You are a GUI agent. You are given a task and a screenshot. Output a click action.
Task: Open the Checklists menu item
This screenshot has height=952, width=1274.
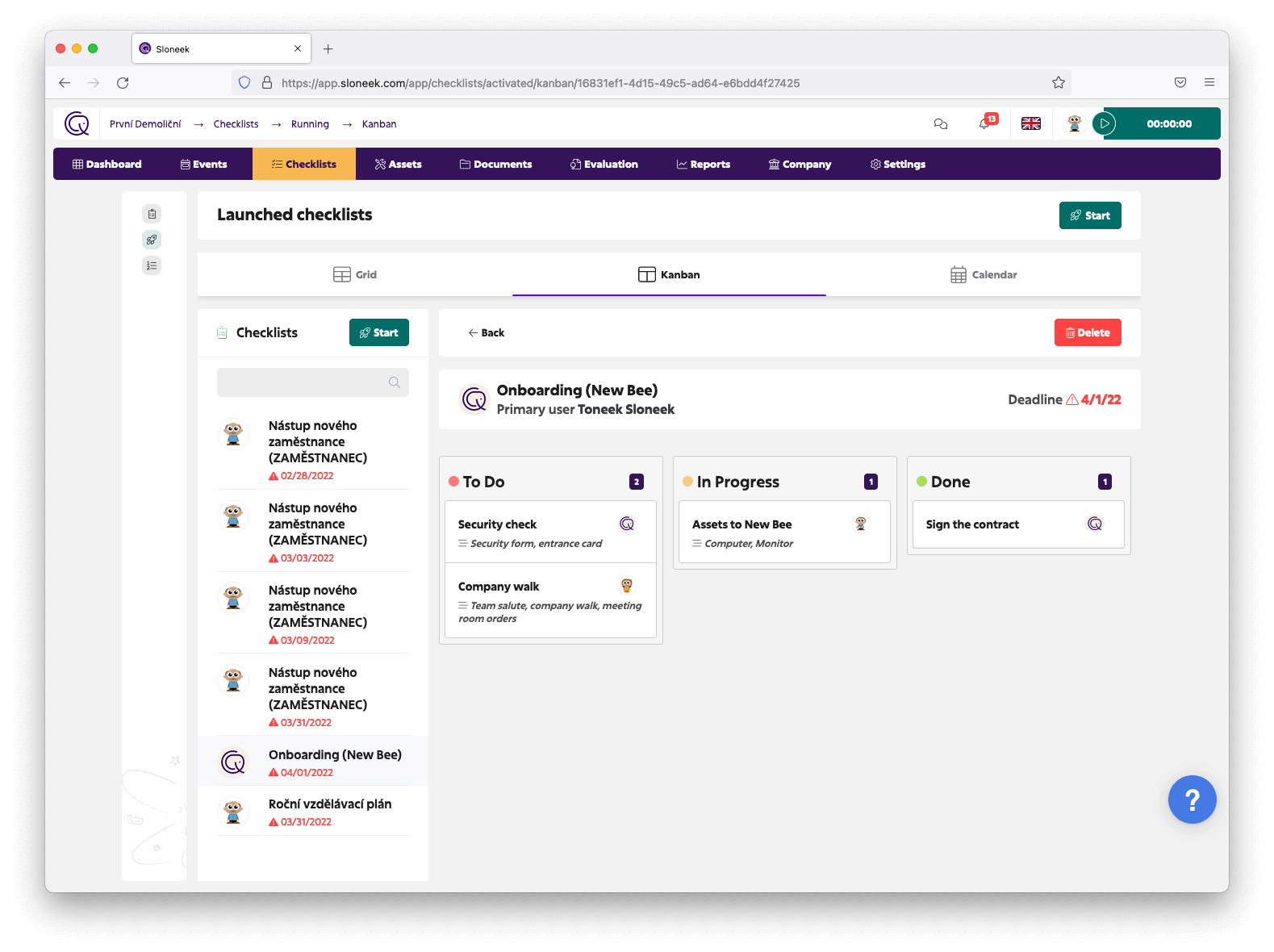pyautogui.click(x=304, y=164)
